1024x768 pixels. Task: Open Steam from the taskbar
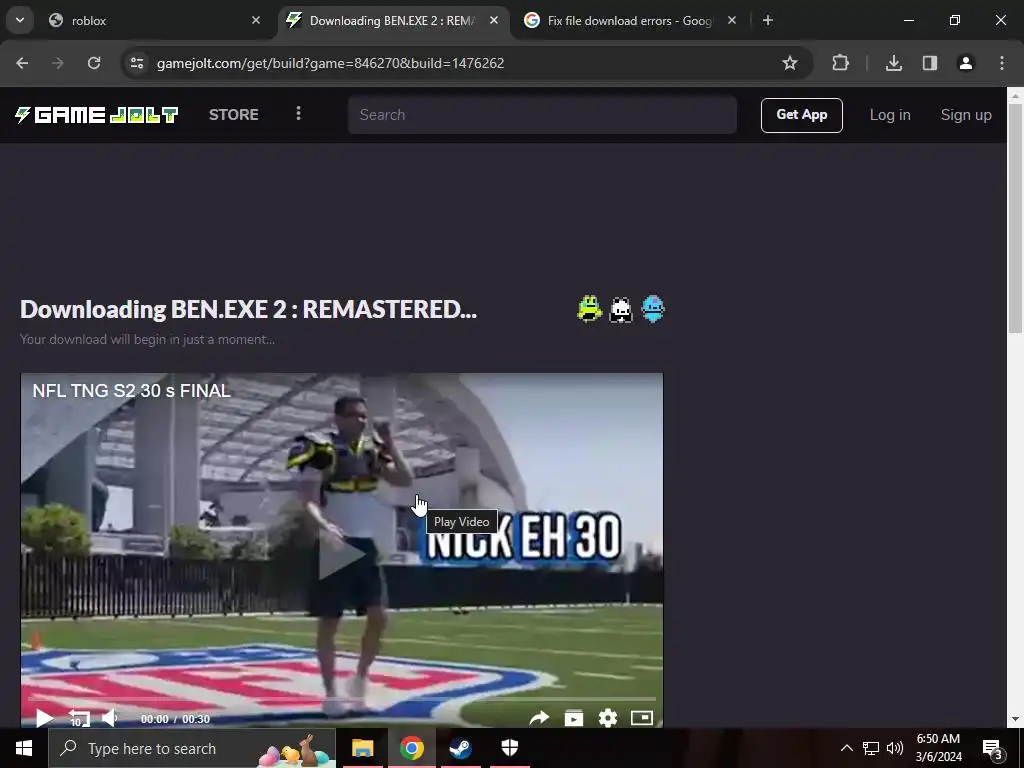click(460, 748)
